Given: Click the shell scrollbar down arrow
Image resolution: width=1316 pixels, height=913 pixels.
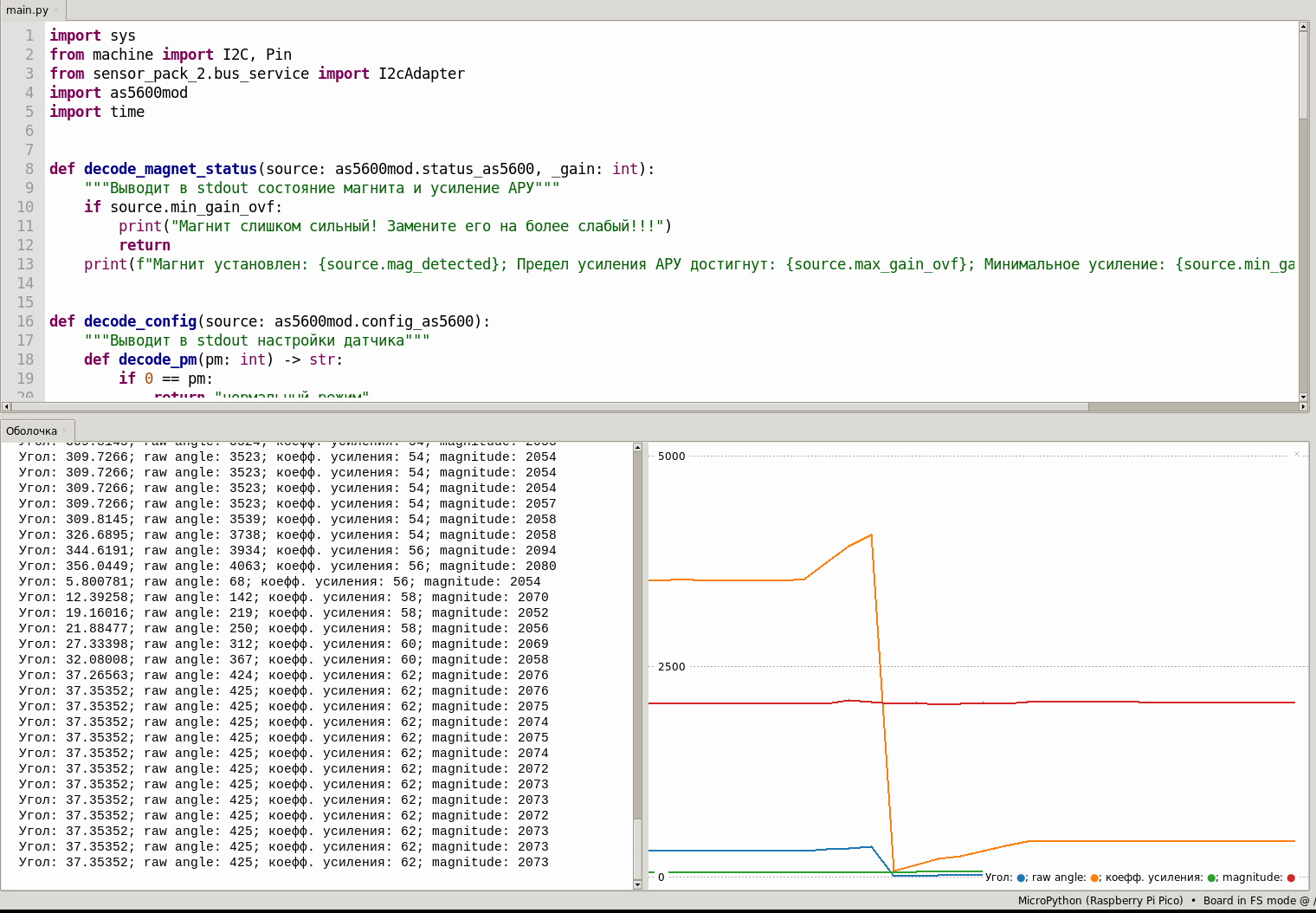Looking at the screenshot, I should [637, 884].
